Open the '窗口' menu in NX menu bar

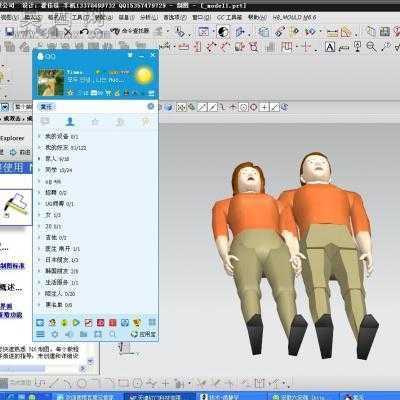(x=201, y=17)
